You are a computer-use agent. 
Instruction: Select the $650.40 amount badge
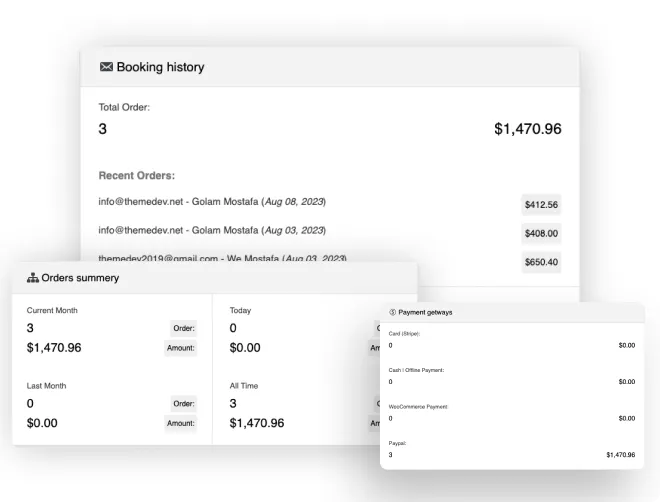[541, 262]
